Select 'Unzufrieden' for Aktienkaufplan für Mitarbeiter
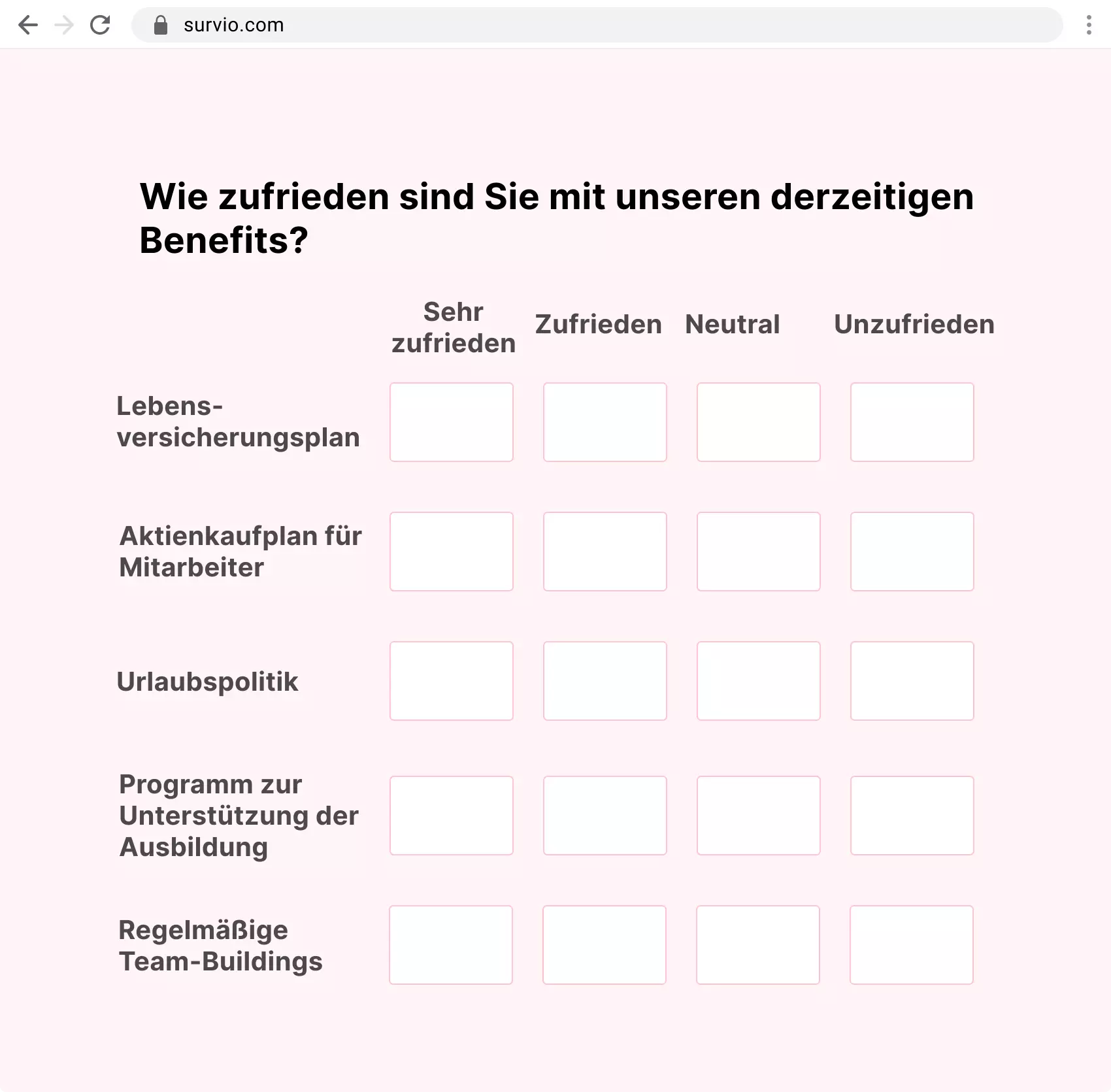Viewport: 1111px width, 1092px height. click(912, 551)
